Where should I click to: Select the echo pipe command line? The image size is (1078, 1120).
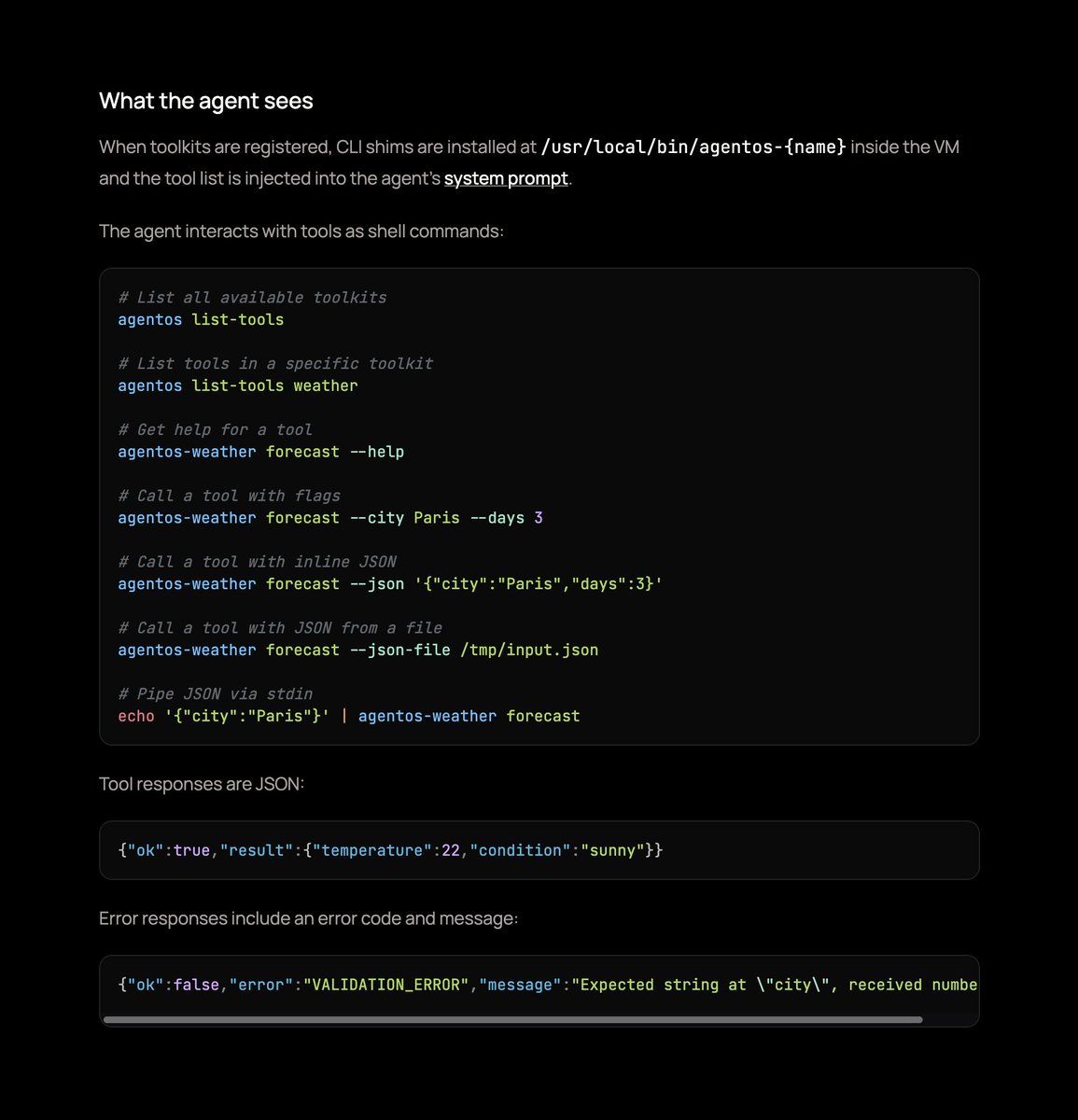[x=347, y=716]
